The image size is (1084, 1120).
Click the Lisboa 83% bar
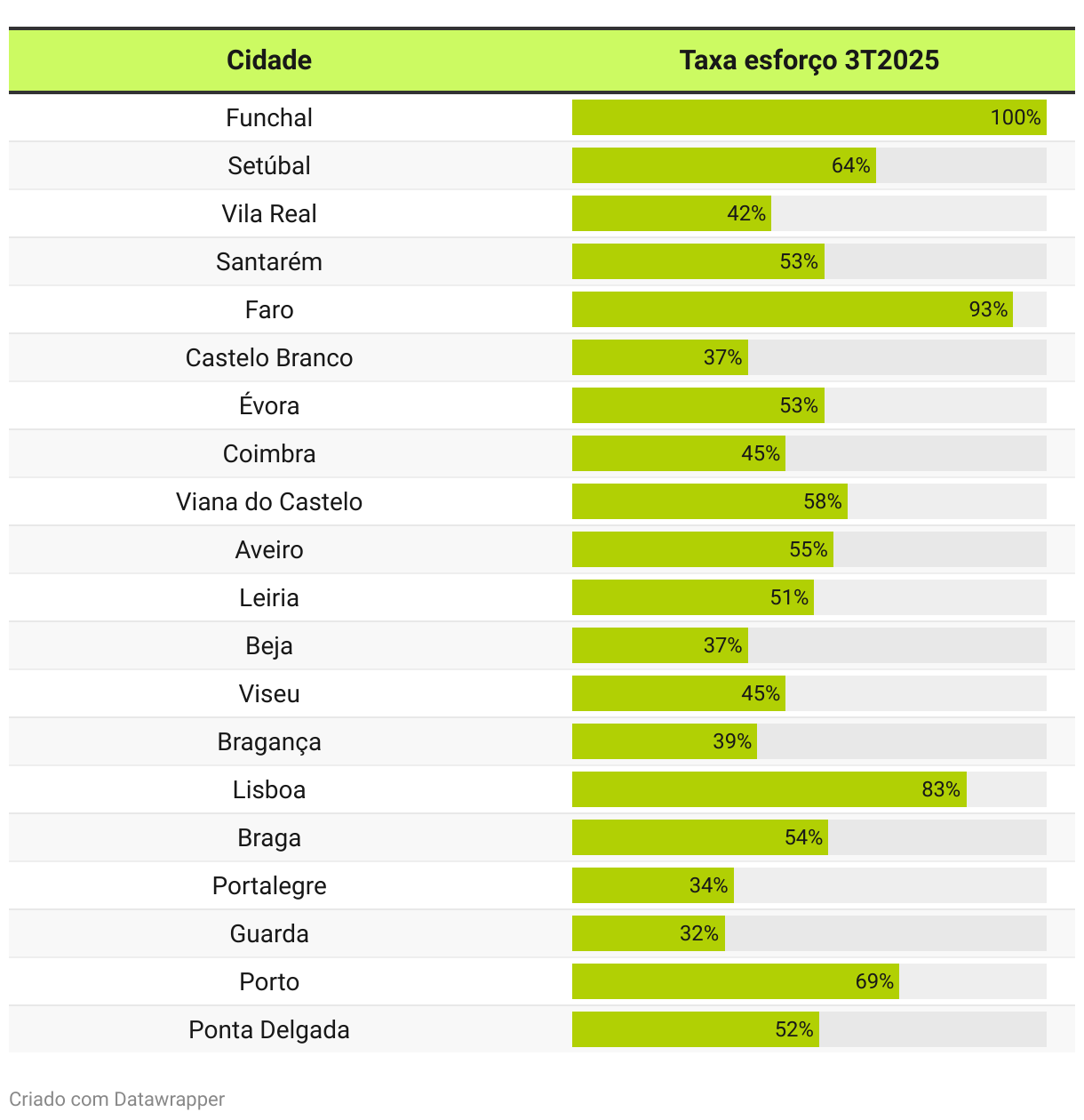click(x=769, y=789)
